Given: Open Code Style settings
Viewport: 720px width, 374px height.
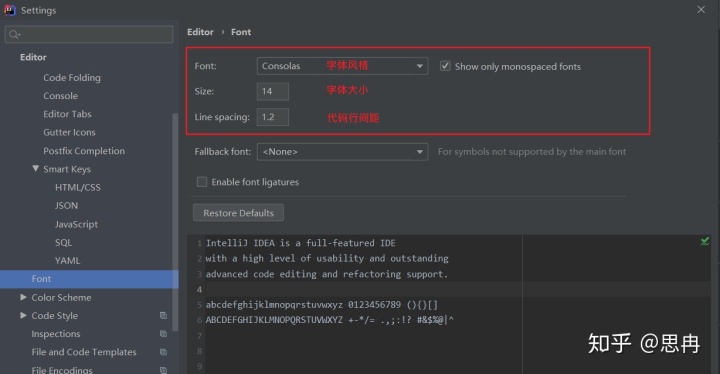Looking at the screenshot, I should (55, 316).
